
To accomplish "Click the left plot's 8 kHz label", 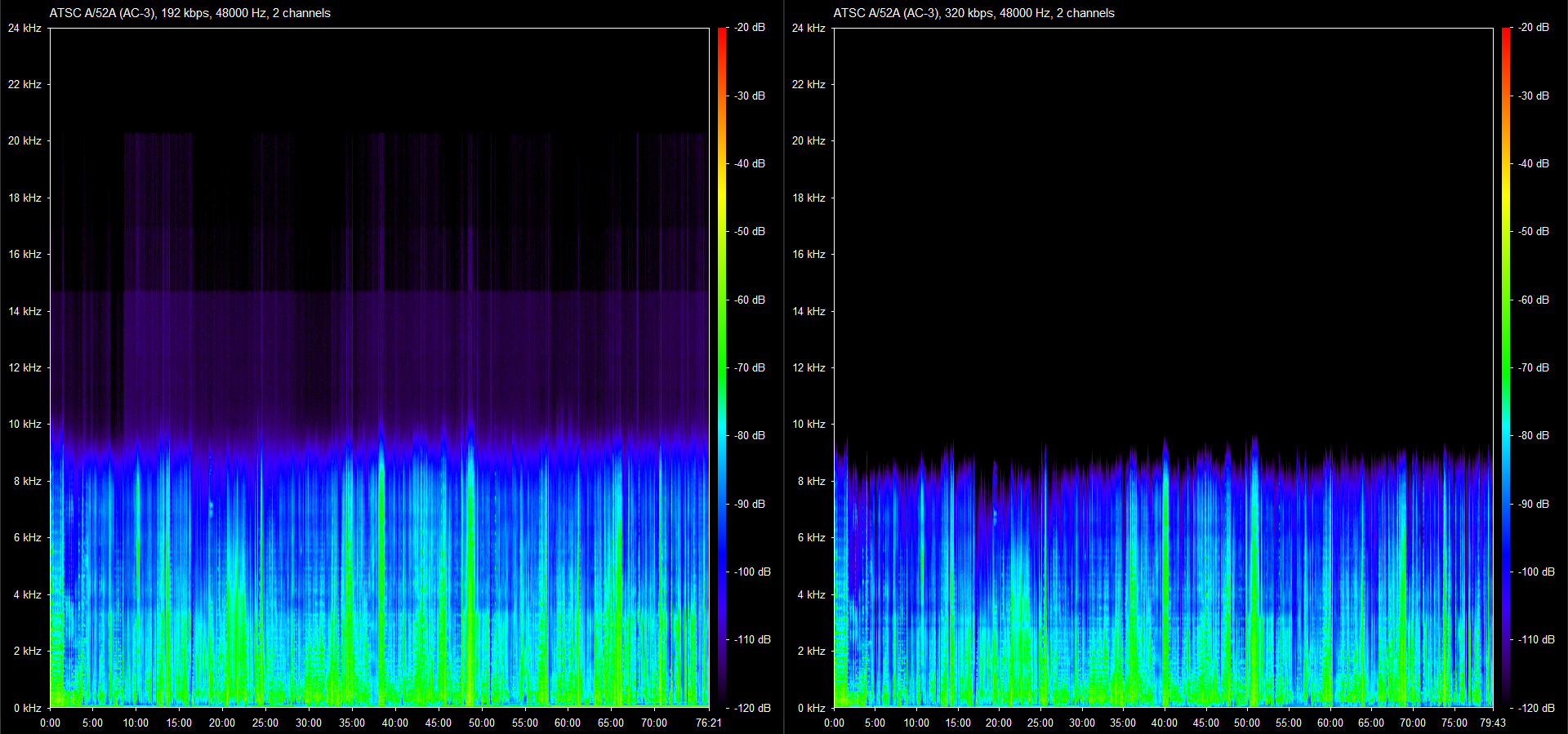I will click(x=27, y=481).
